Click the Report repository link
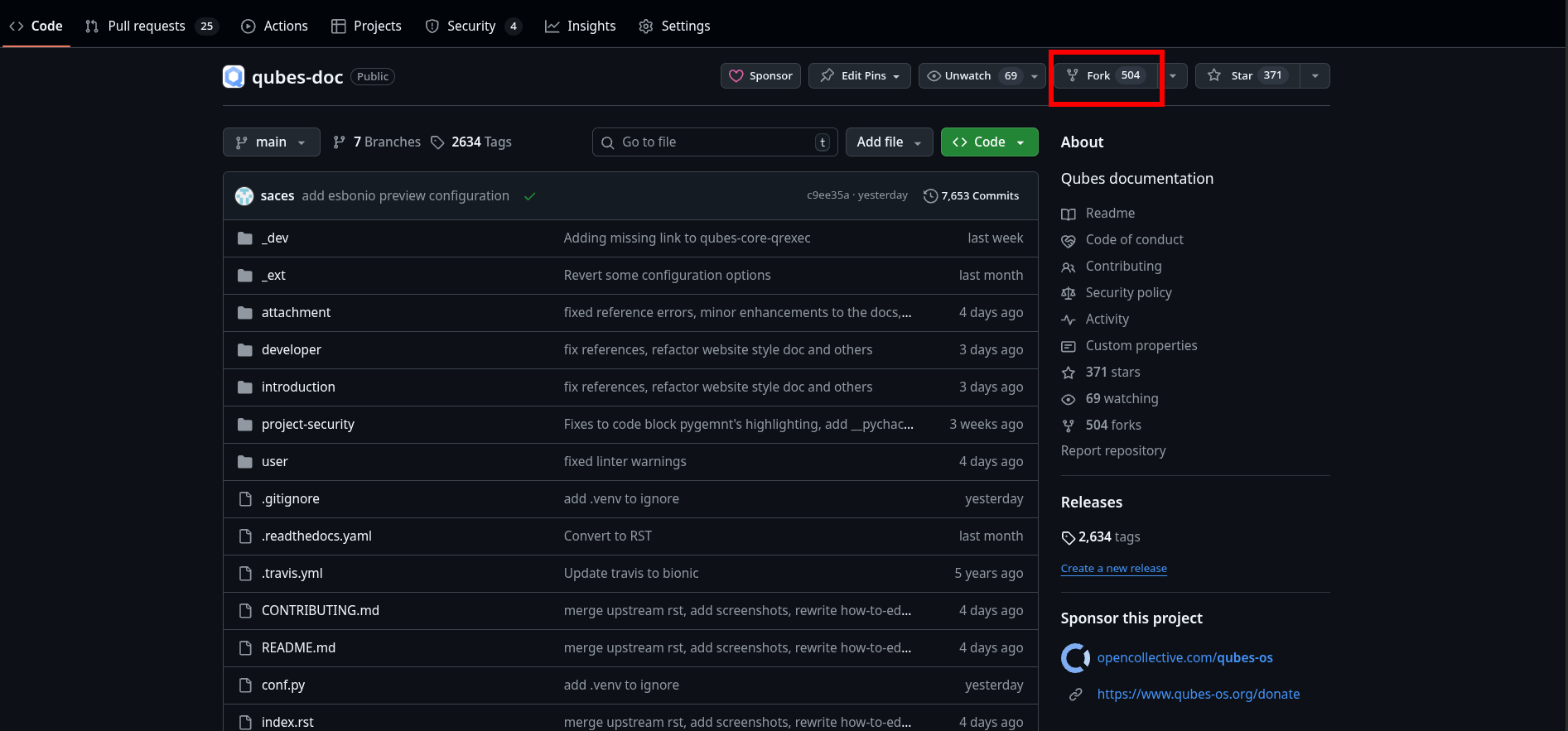1568x731 pixels. click(x=1113, y=451)
